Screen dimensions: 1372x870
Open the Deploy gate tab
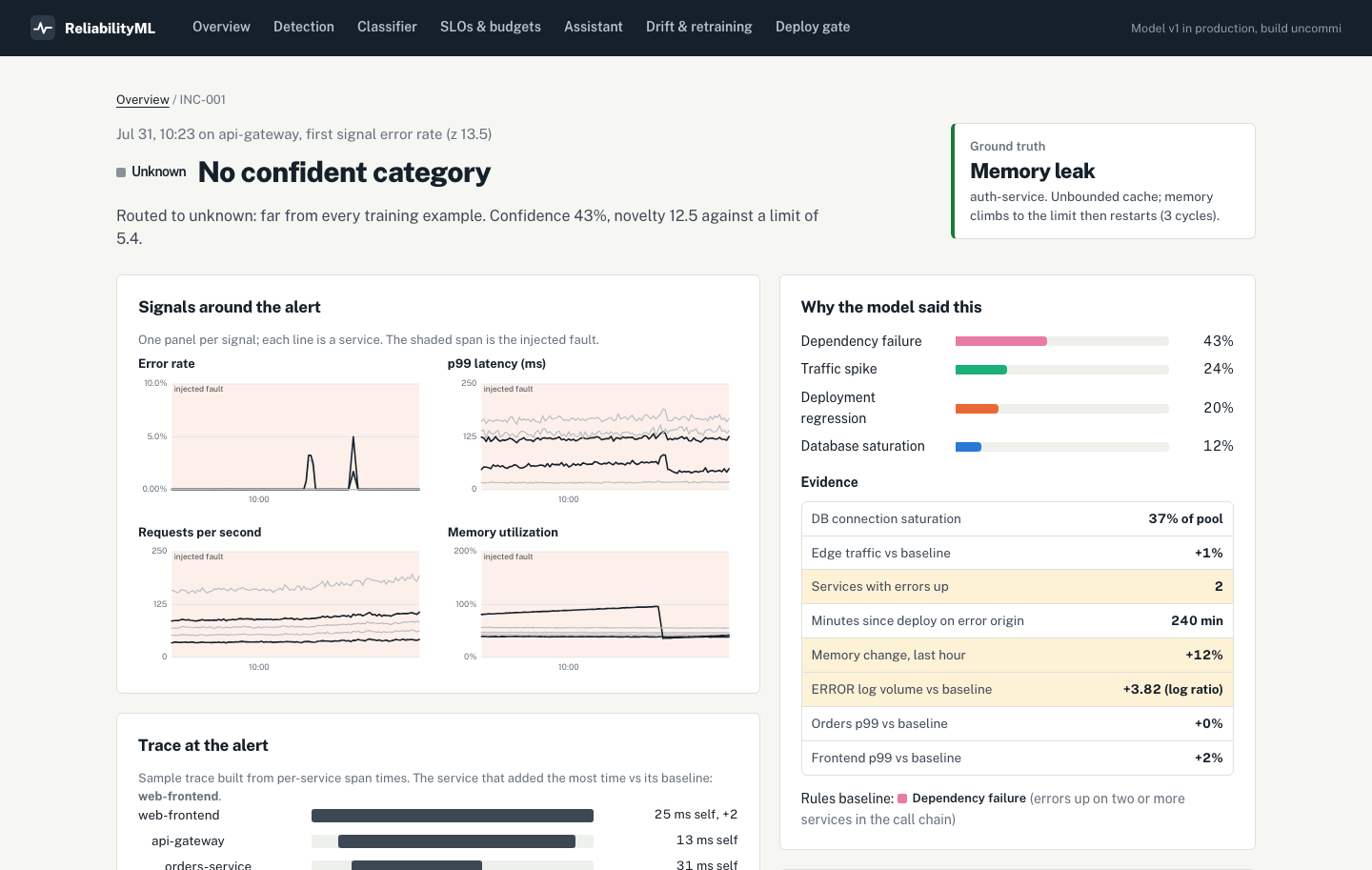click(813, 27)
